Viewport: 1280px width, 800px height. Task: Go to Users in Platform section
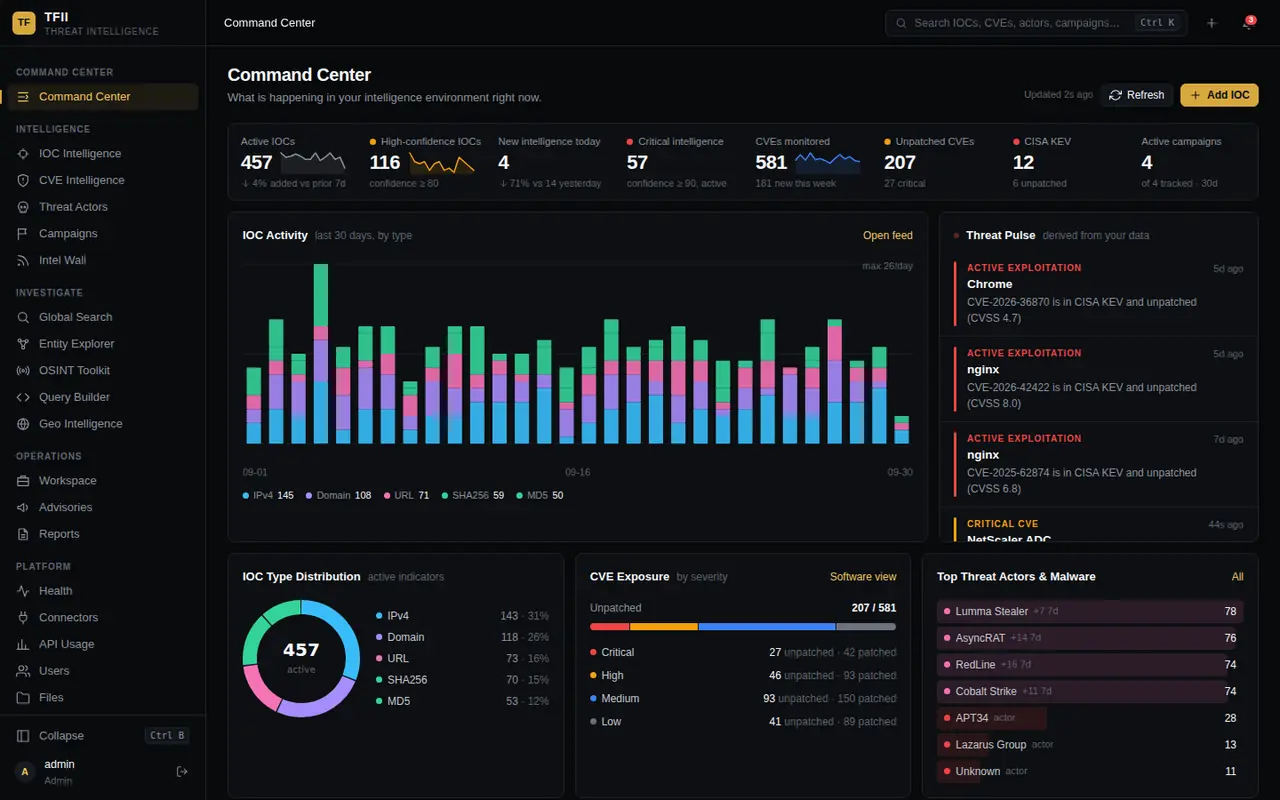102,671
